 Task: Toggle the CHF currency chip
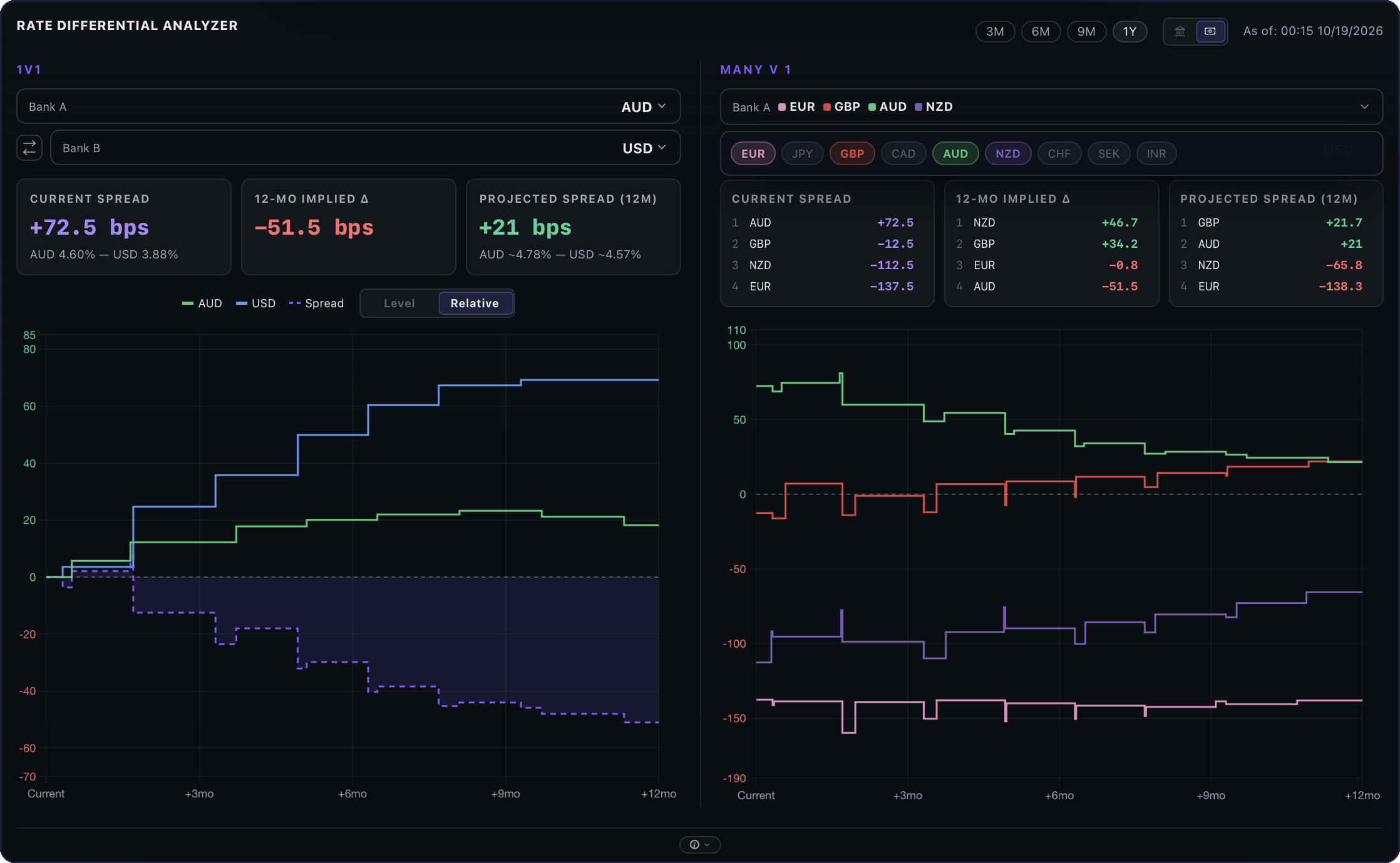pyautogui.click(x=1059, y=153)
